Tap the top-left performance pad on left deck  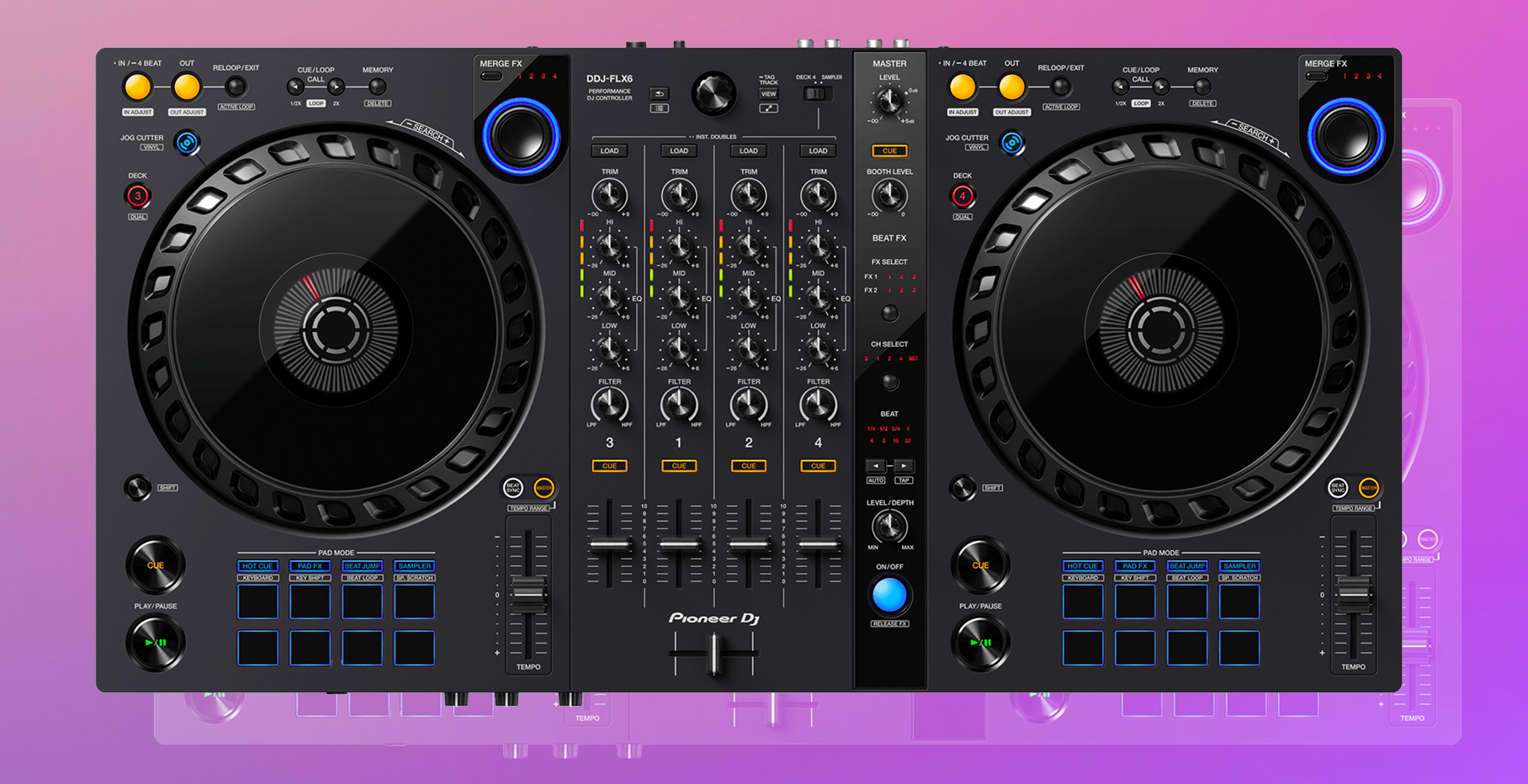(x=257, y=600)
